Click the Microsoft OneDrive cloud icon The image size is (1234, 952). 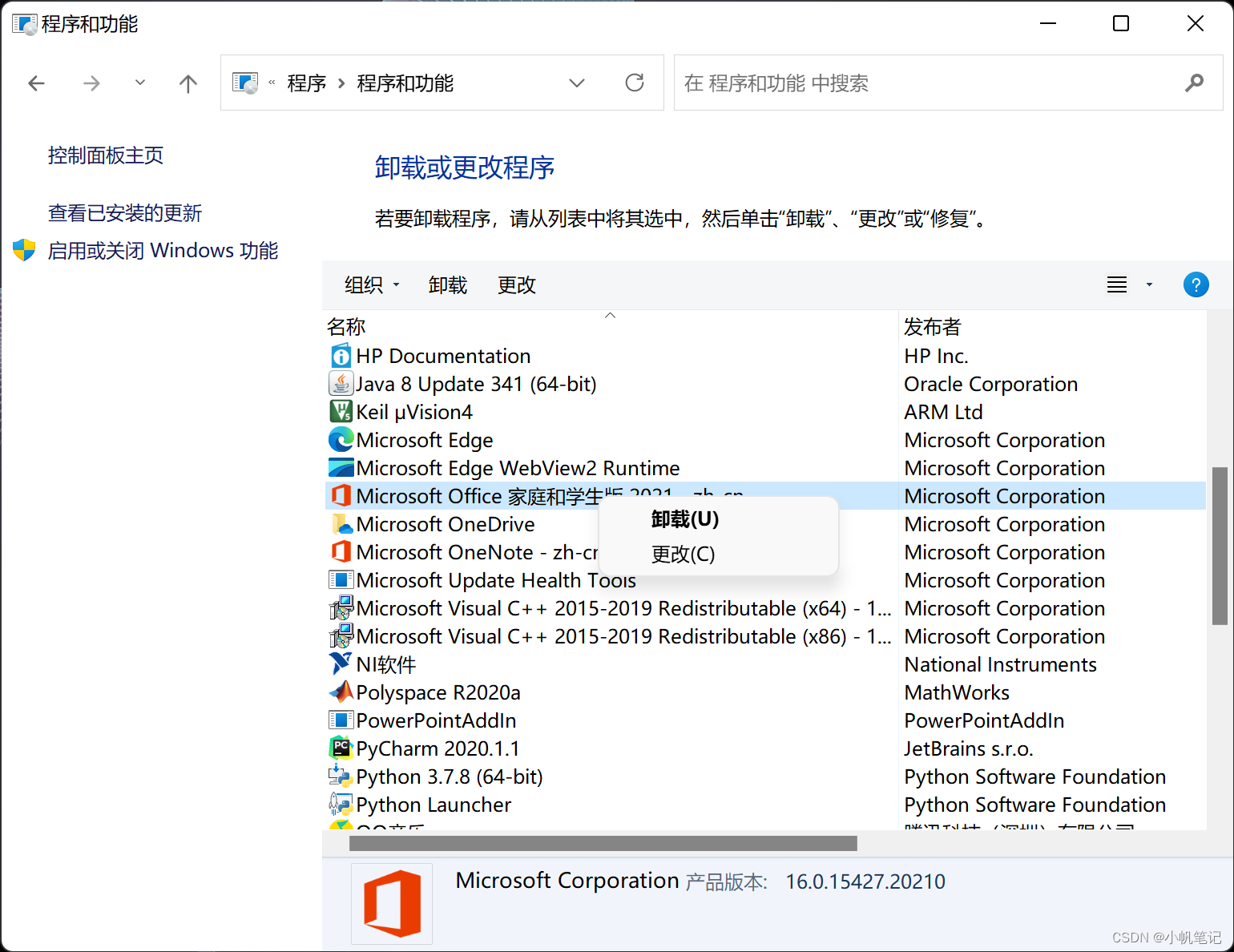pyautogui.click(x=341, y=524)
